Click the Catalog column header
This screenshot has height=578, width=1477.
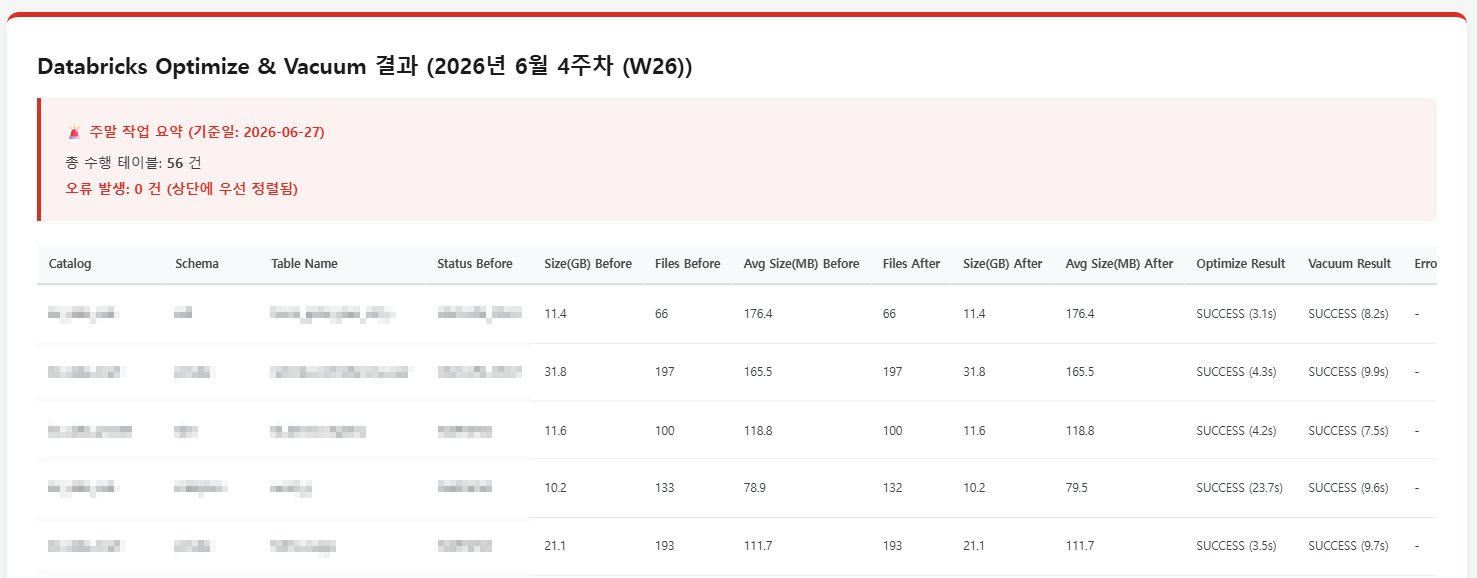point(70,264)
